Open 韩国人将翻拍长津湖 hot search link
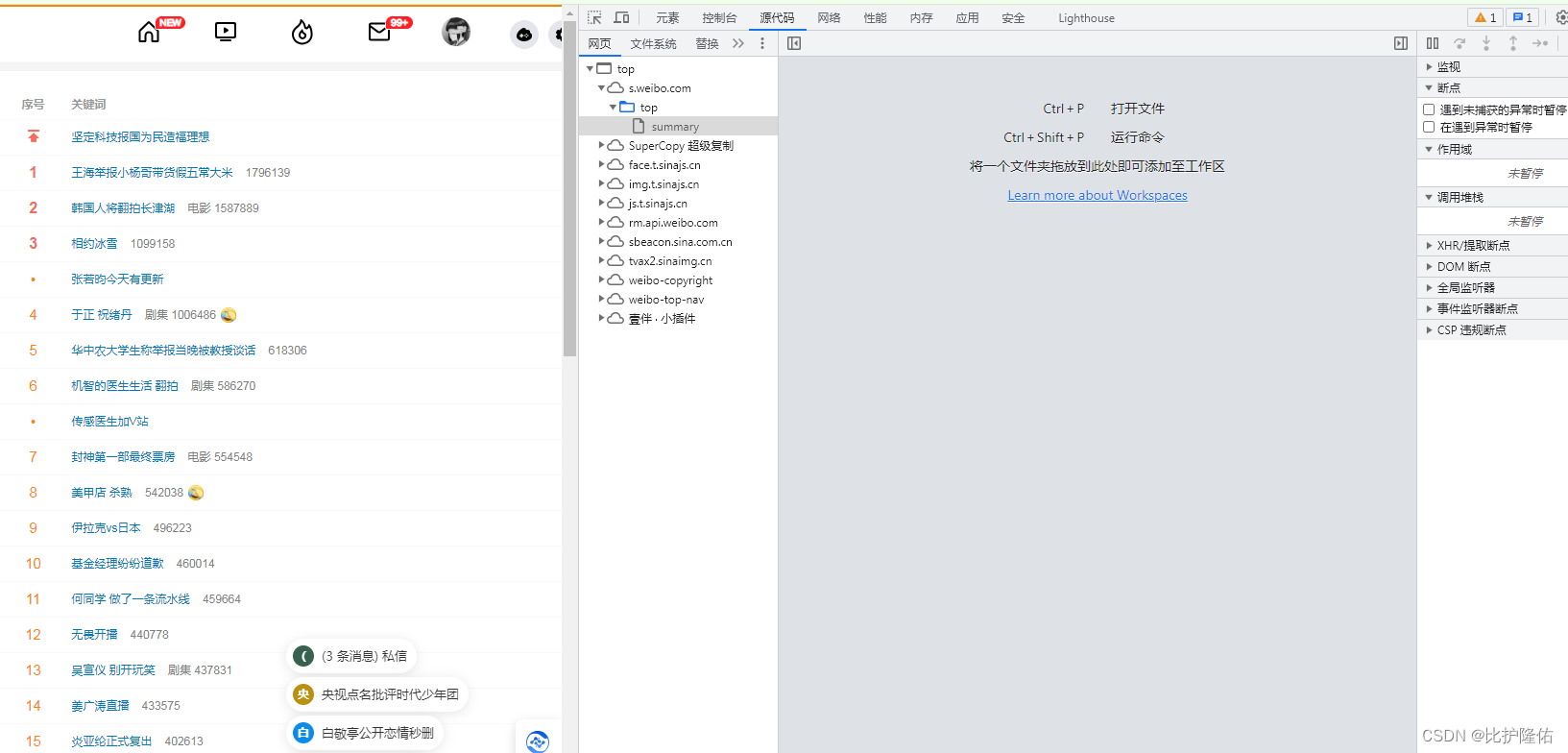Image resolution: width=1568 pixels, height=753 pixels. point(123,207)
